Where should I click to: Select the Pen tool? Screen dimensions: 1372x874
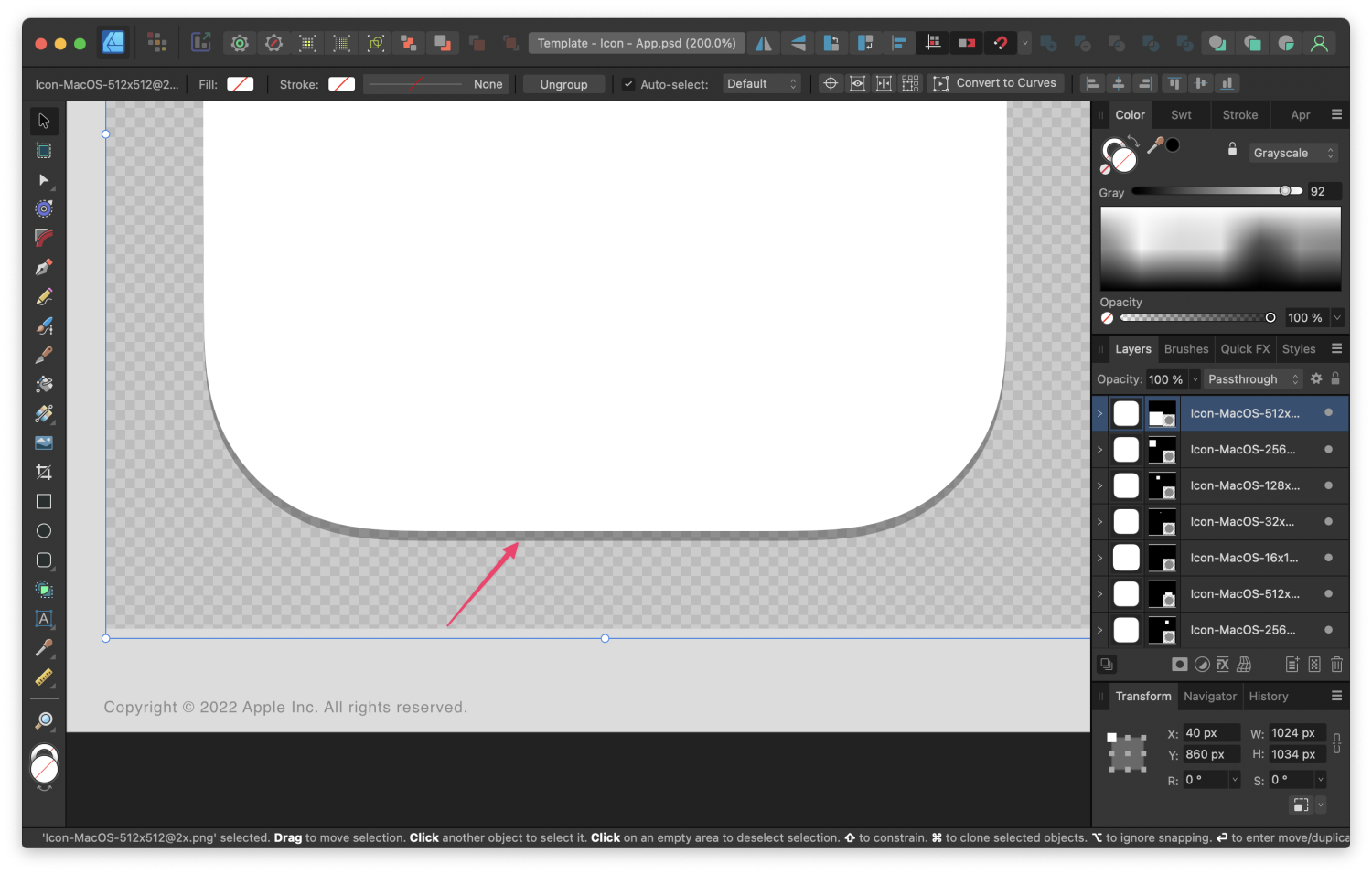click(43, 267)
